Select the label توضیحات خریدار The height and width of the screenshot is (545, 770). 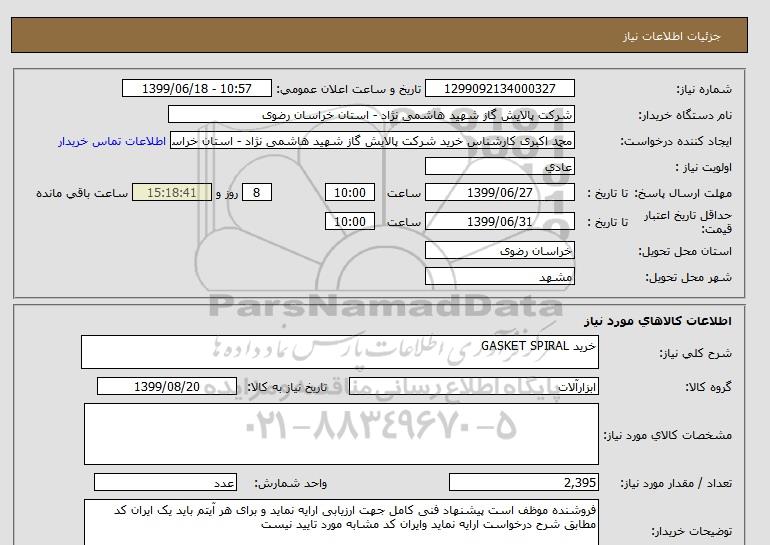[691, 531]
